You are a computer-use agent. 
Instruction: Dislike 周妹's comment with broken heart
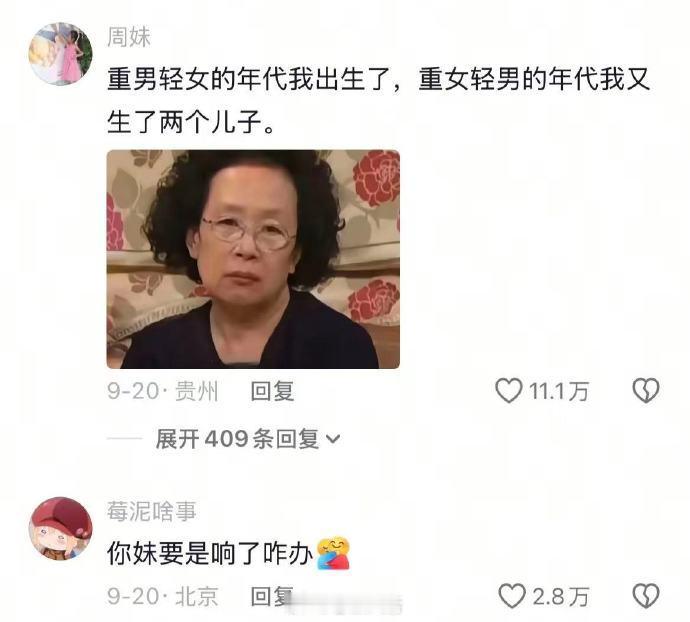646,390
